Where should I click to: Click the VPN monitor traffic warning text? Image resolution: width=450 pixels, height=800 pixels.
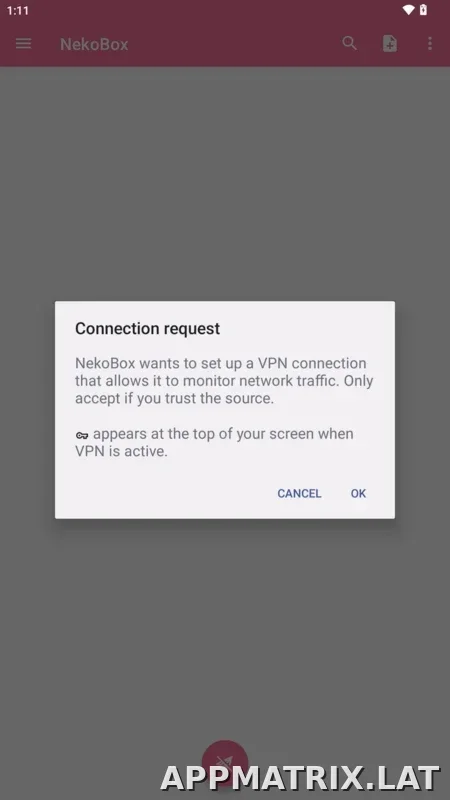coord(224,381)
